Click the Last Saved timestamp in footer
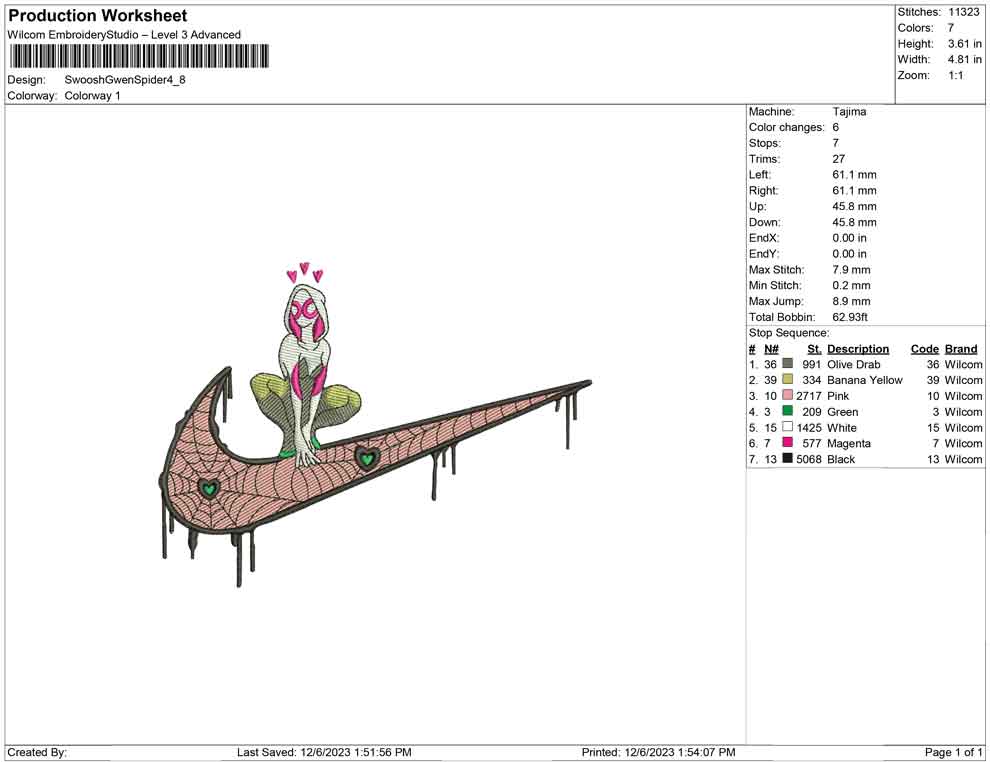This screenshot has height=762, width=990. 324,752
